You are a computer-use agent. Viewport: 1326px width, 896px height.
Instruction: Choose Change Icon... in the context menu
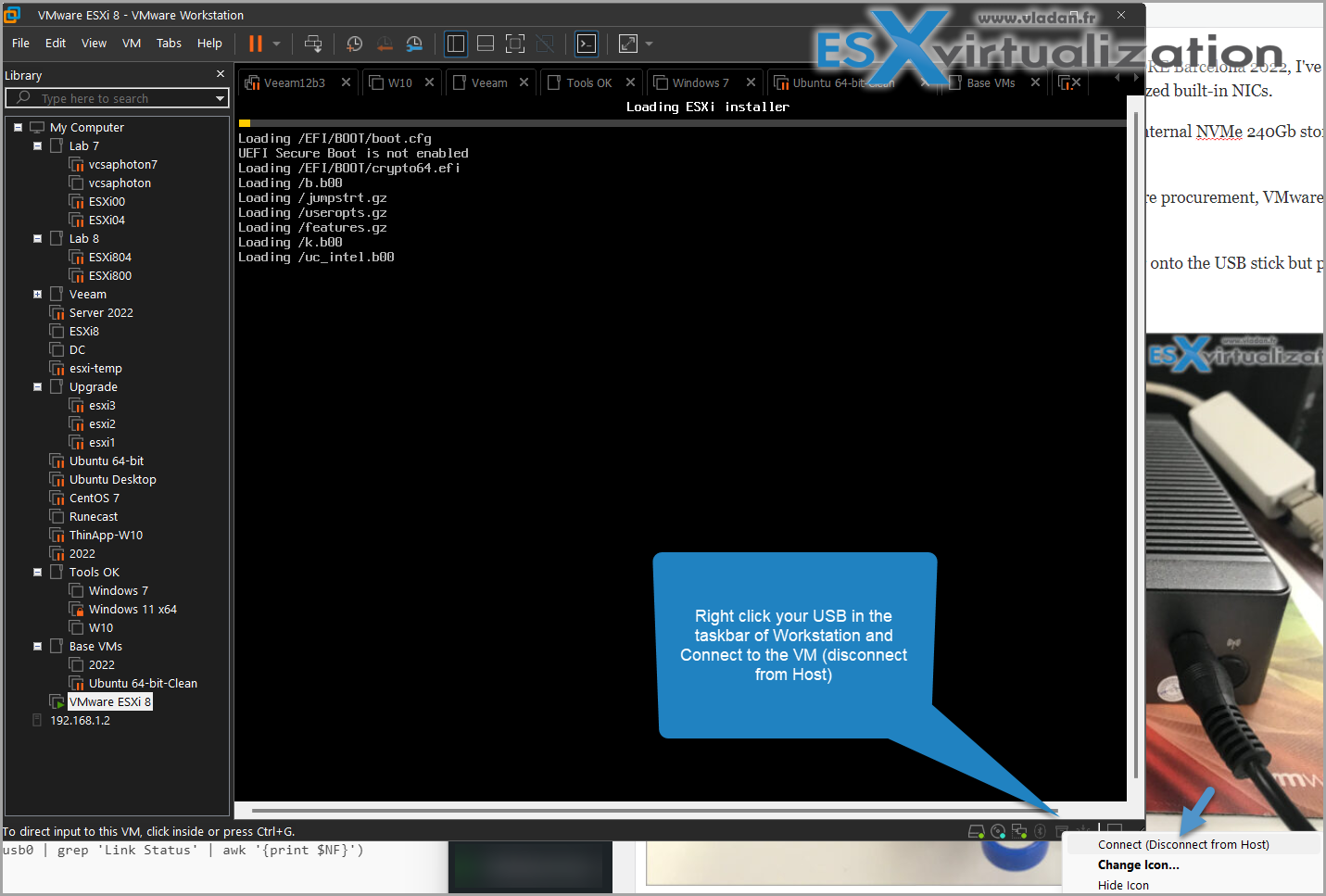(1138, 864)
